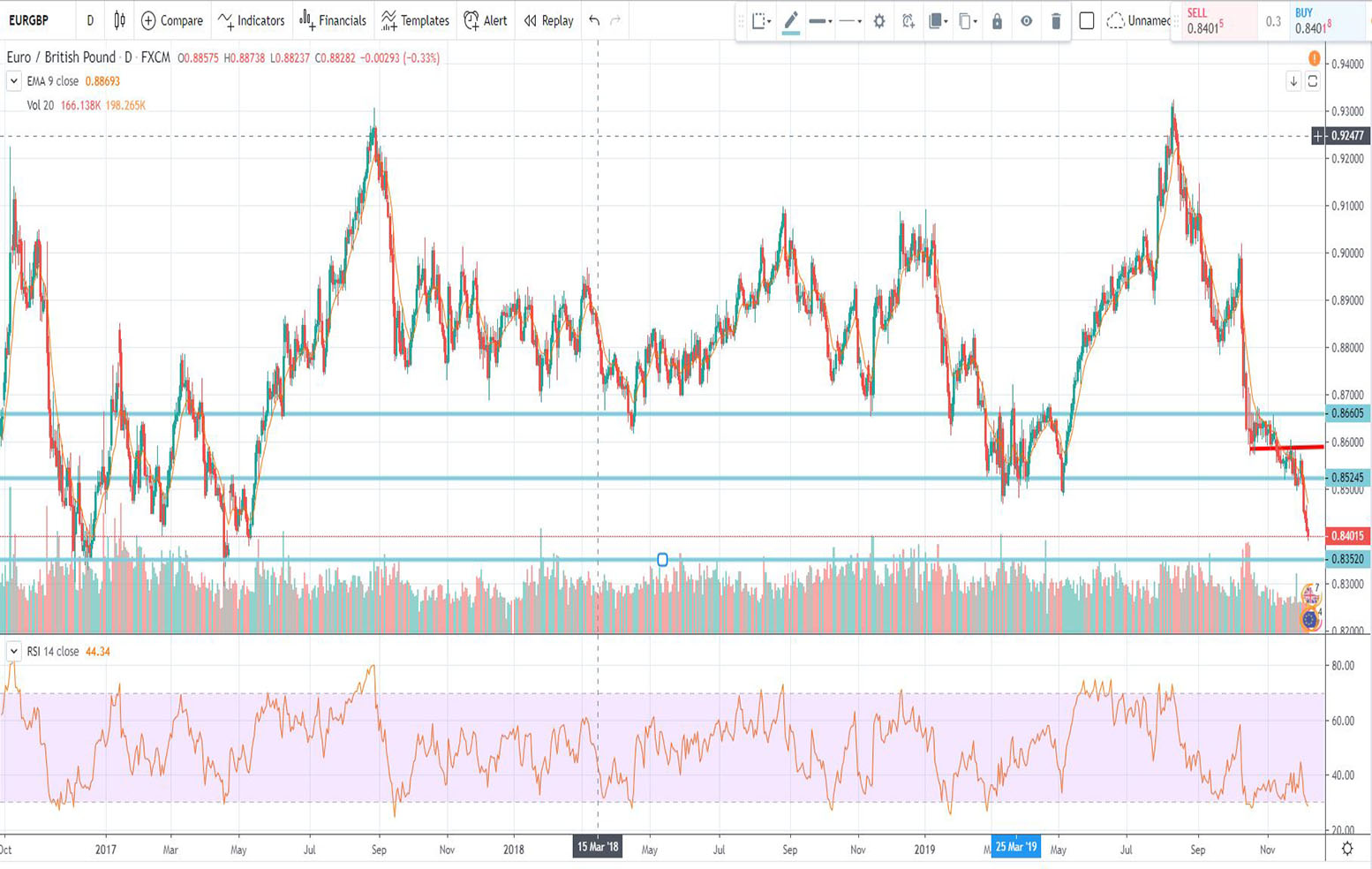
Task: Open the Templates menu
Action: [415, 20]
